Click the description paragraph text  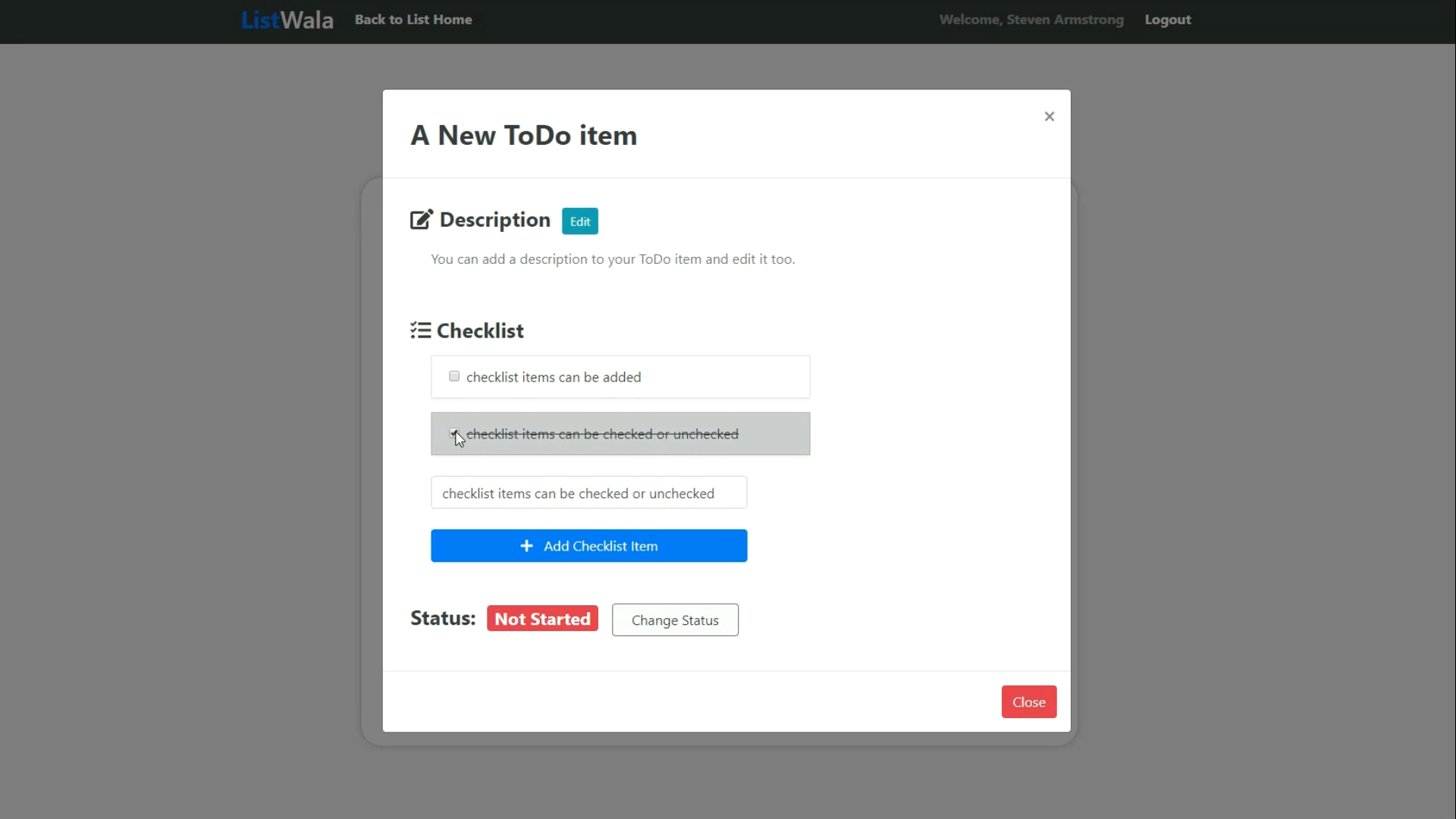[612, 259]
